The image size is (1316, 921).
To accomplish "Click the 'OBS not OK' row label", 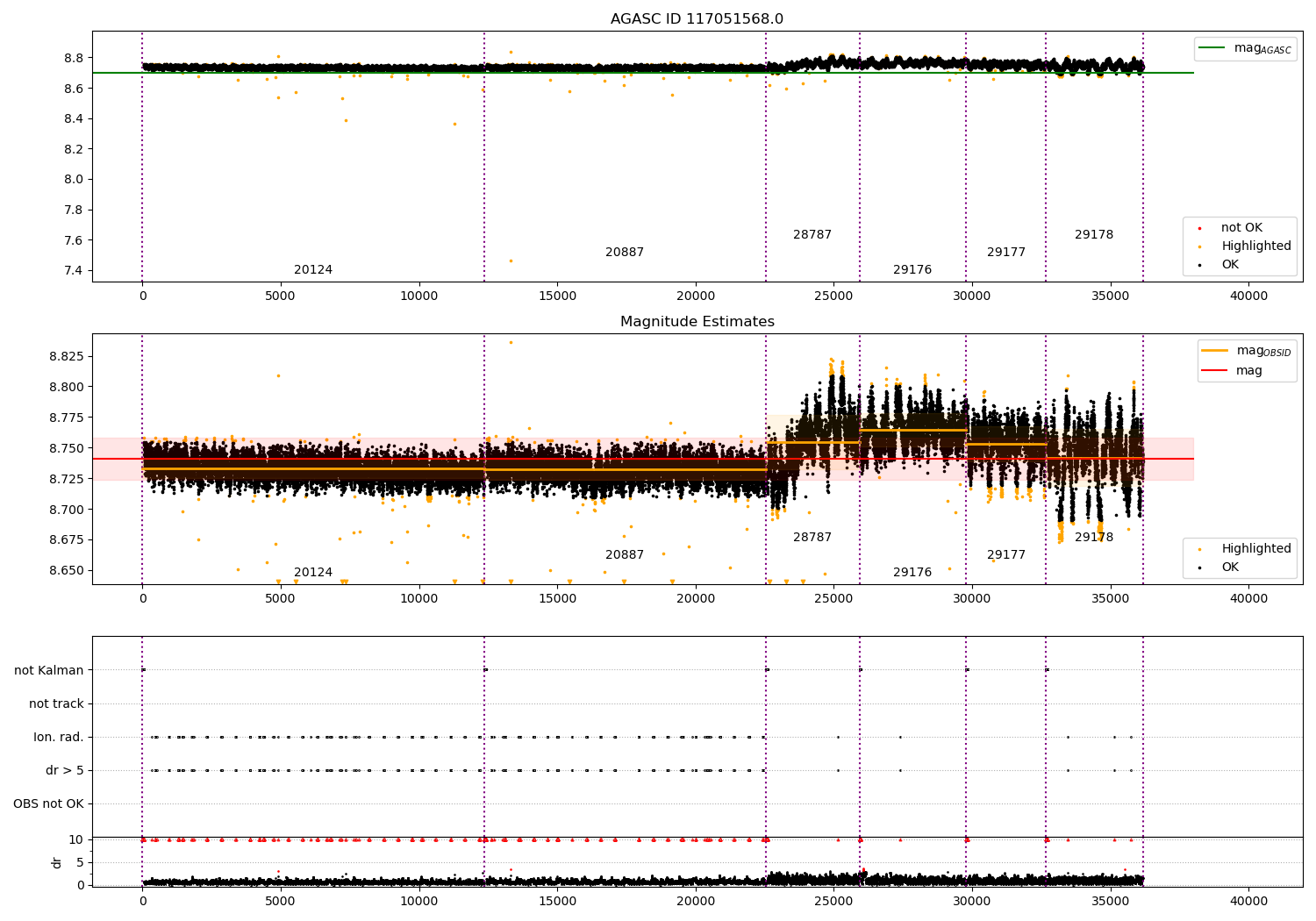I will coord(48,803).
